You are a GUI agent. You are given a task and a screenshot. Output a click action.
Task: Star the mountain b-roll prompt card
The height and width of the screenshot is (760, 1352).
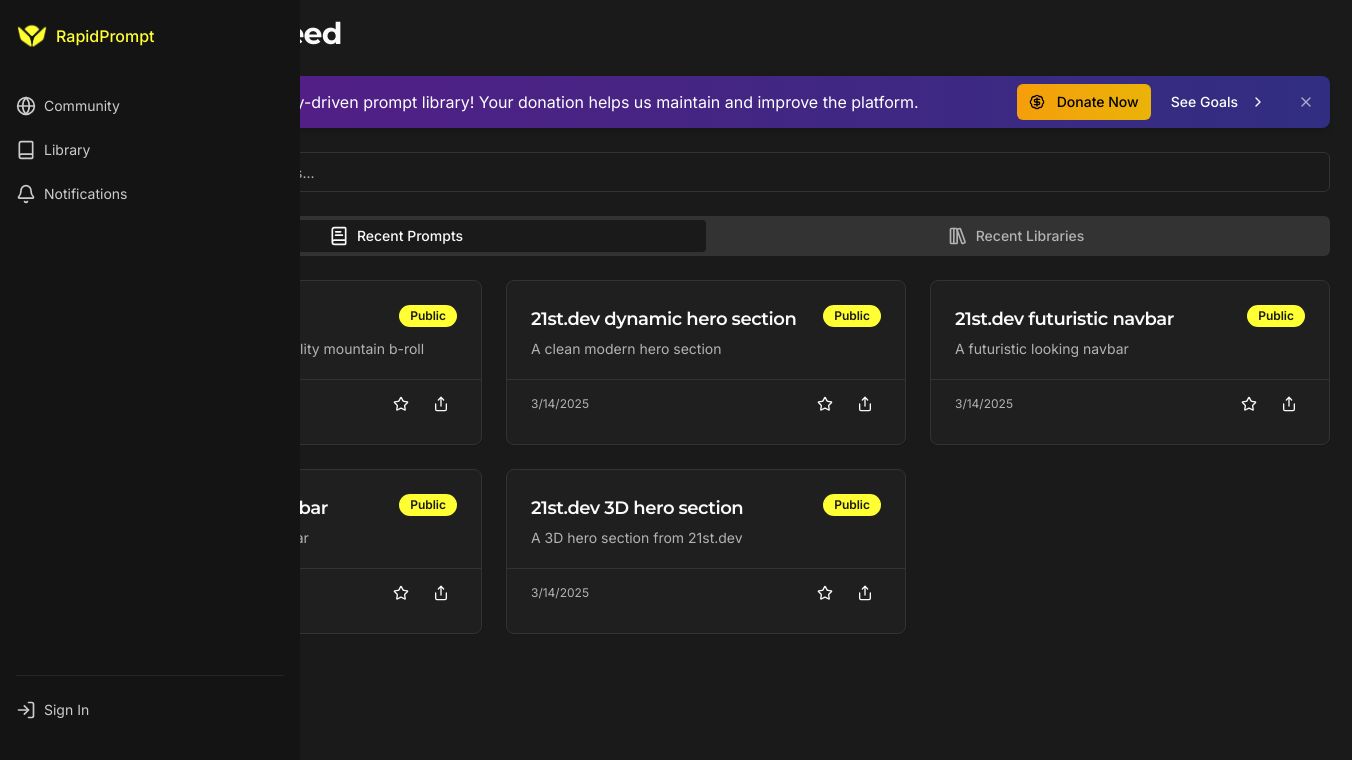click(x=401, y=404)
